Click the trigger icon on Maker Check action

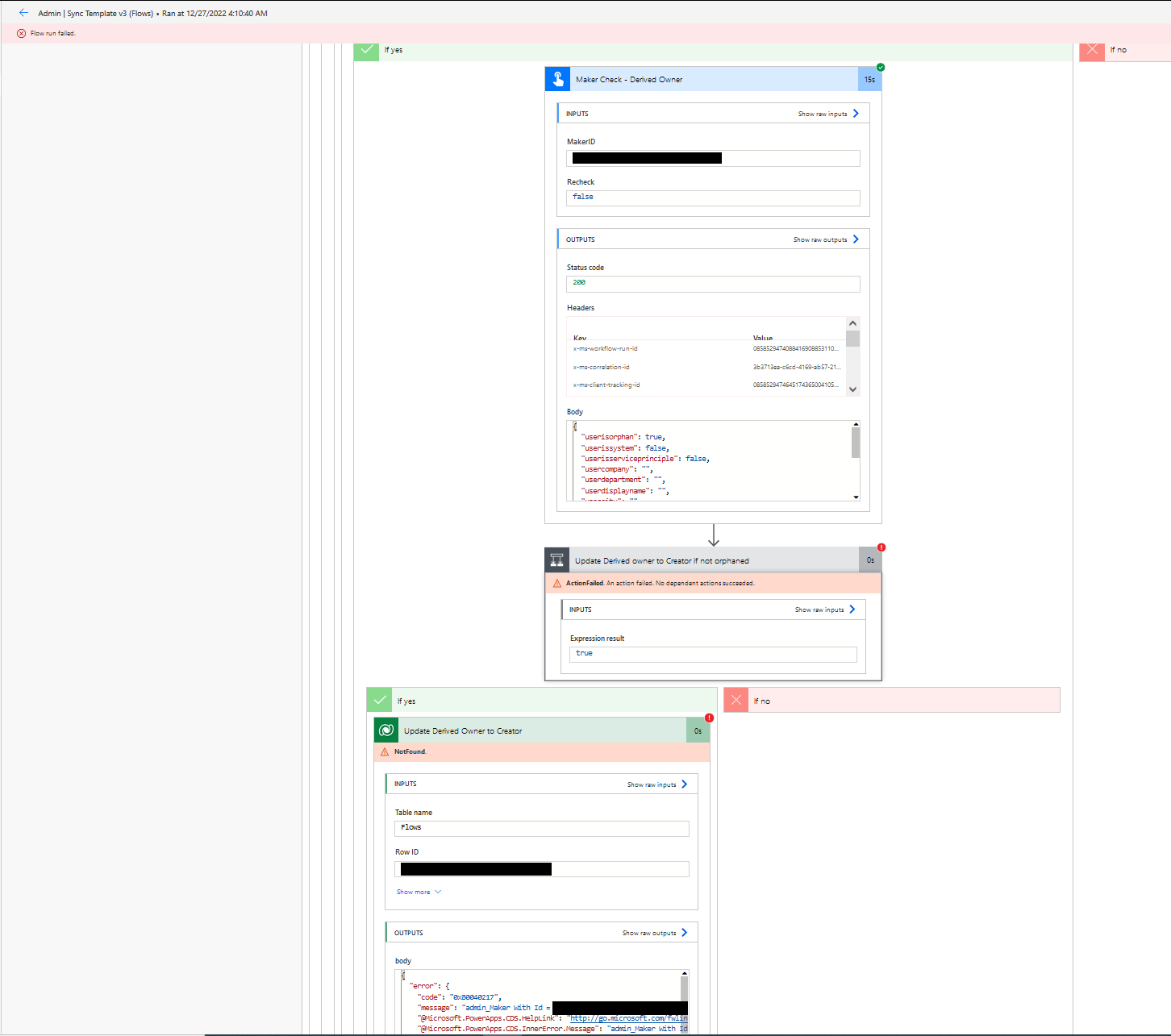pyautogui.click(x=557, y=79)
